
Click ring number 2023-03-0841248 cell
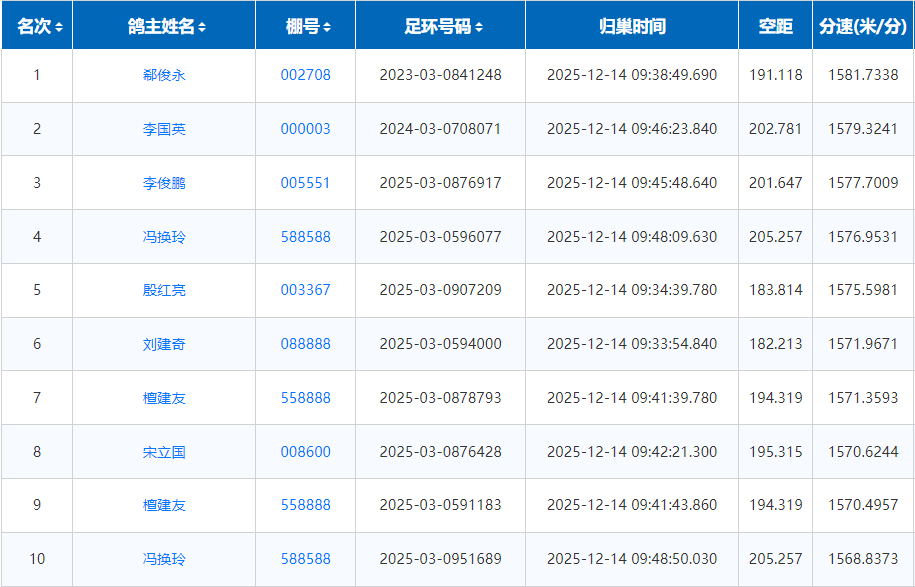tap(440, 75)
